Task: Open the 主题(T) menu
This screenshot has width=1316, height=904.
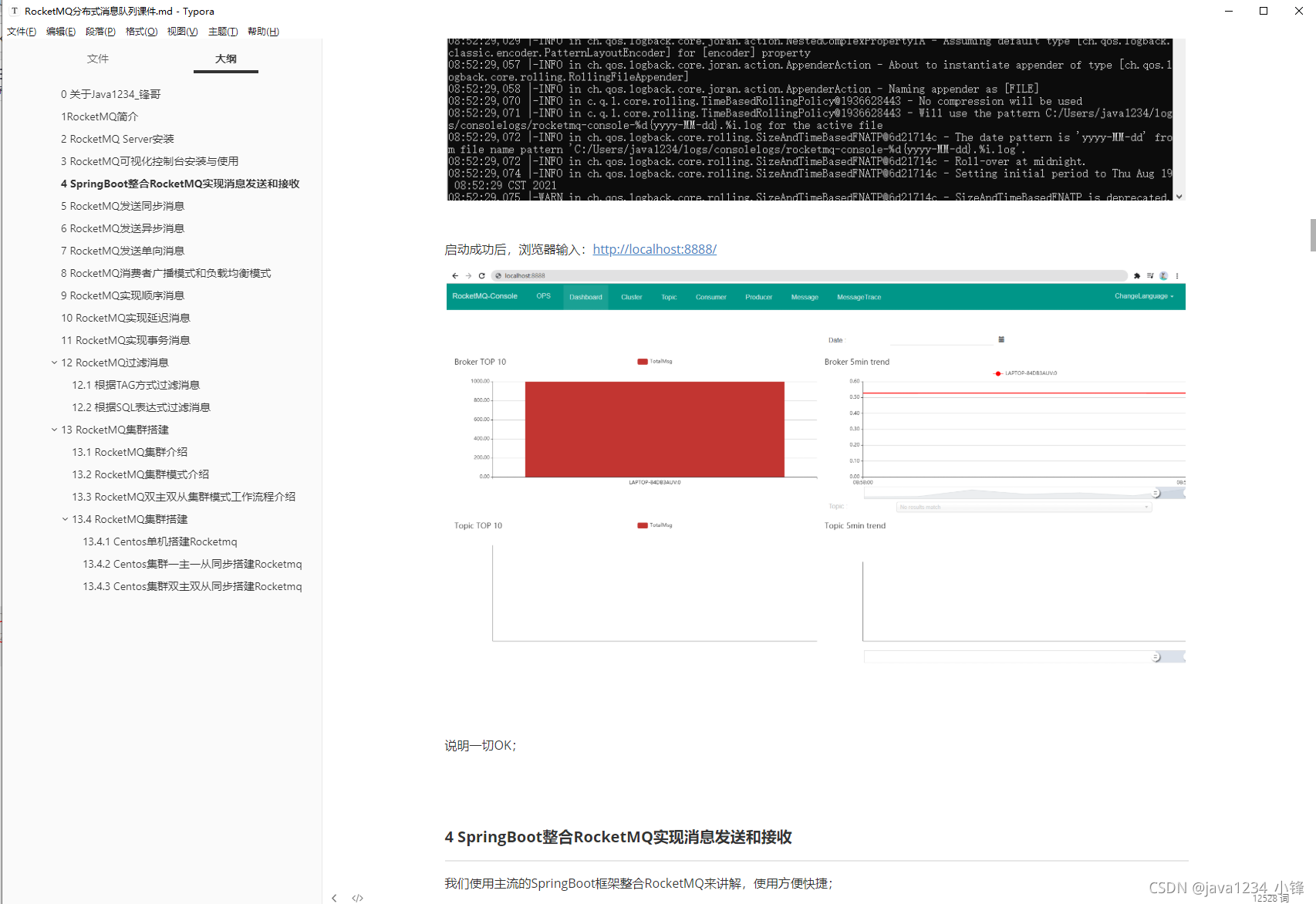Action: click(x=223, y=32)
